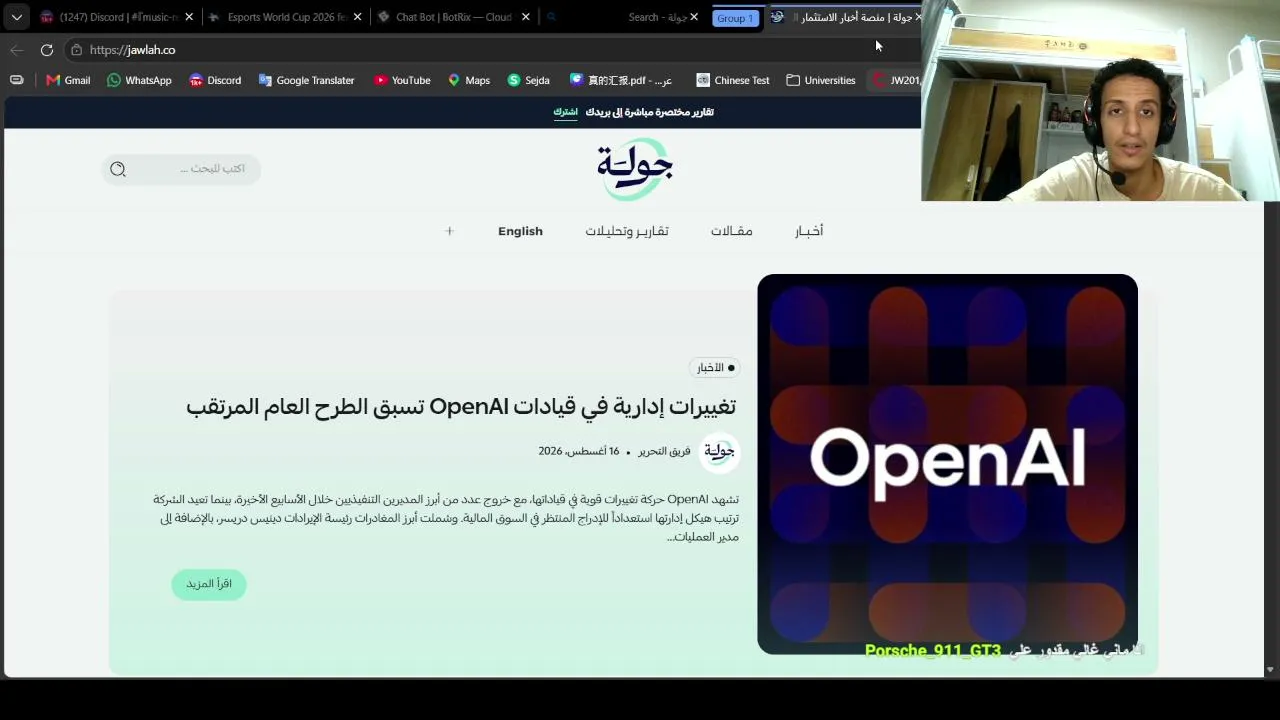The height and width of the screenshot is (720, 1280).
Task: Click the اقرأ المزيد read more button
Action: click(x=209, y=584)
